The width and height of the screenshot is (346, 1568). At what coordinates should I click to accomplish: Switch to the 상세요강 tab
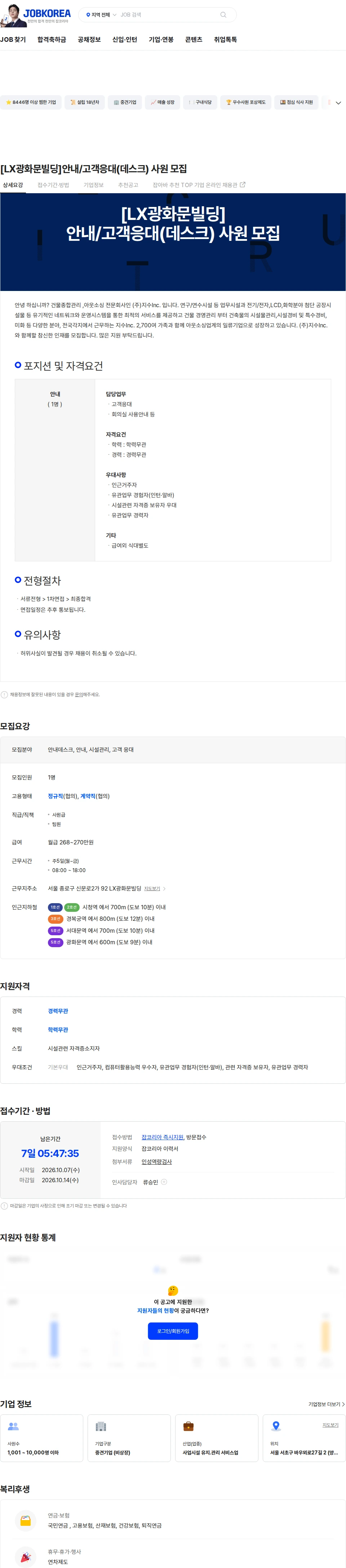[x=13, y=185]
